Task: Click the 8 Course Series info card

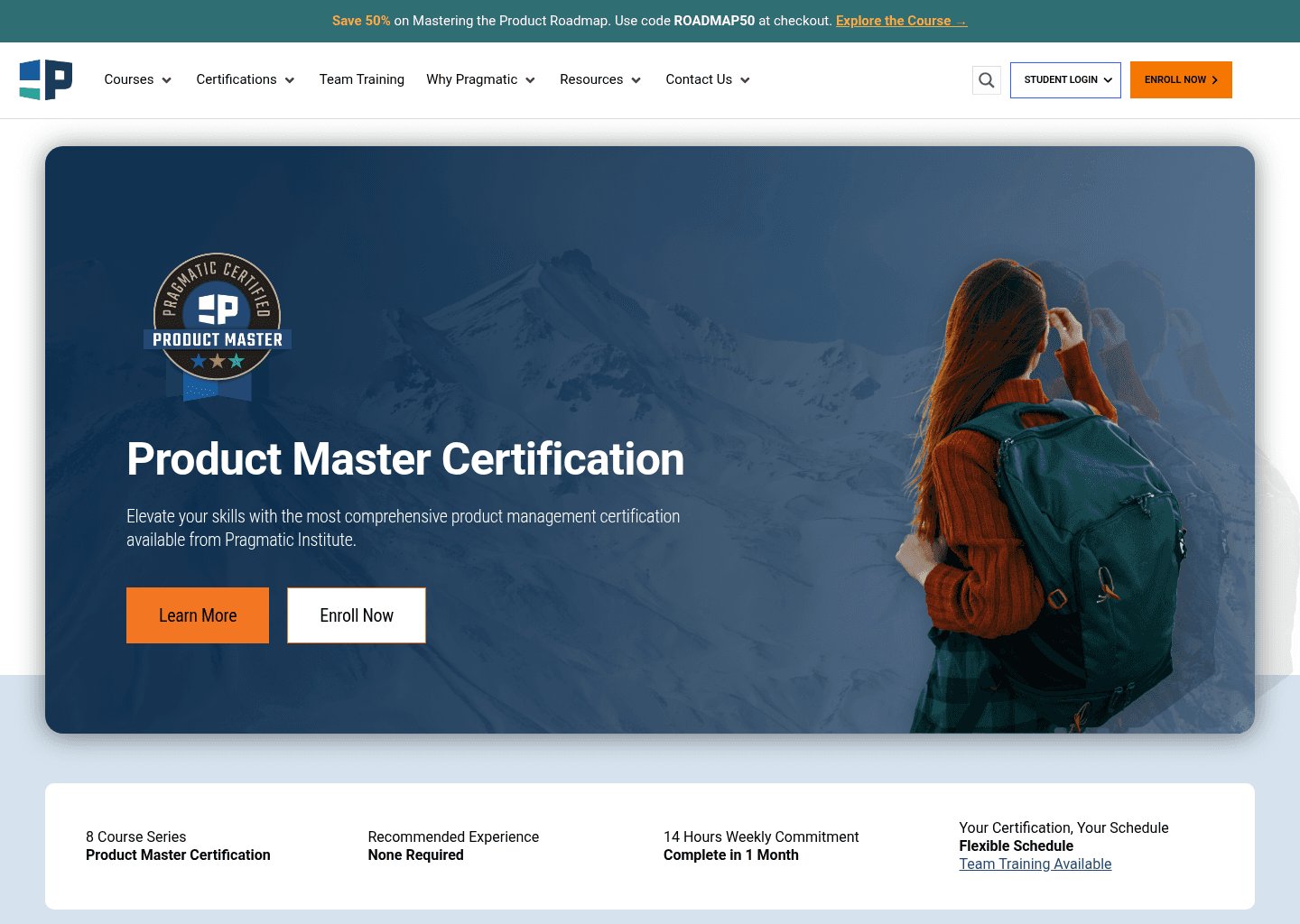Action: coord(178,845)
